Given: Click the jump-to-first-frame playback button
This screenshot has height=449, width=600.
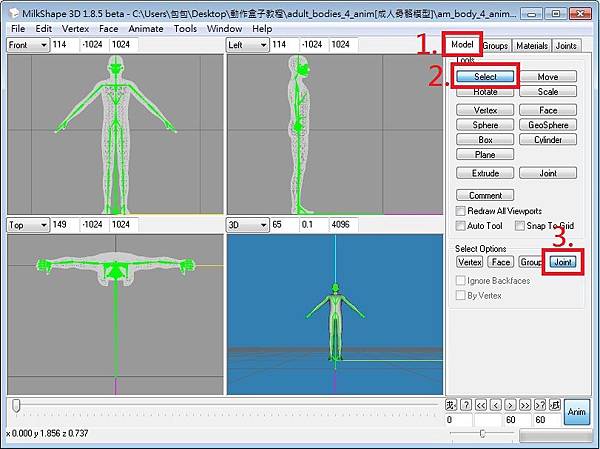Looking at the screenshot, I should point(451,405).
